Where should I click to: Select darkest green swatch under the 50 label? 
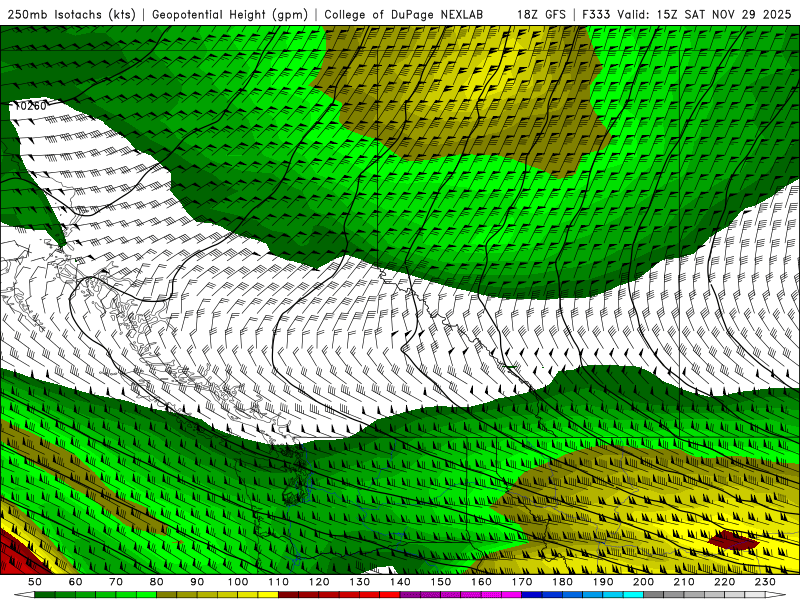pyautogui.click(x=44, y=595)
